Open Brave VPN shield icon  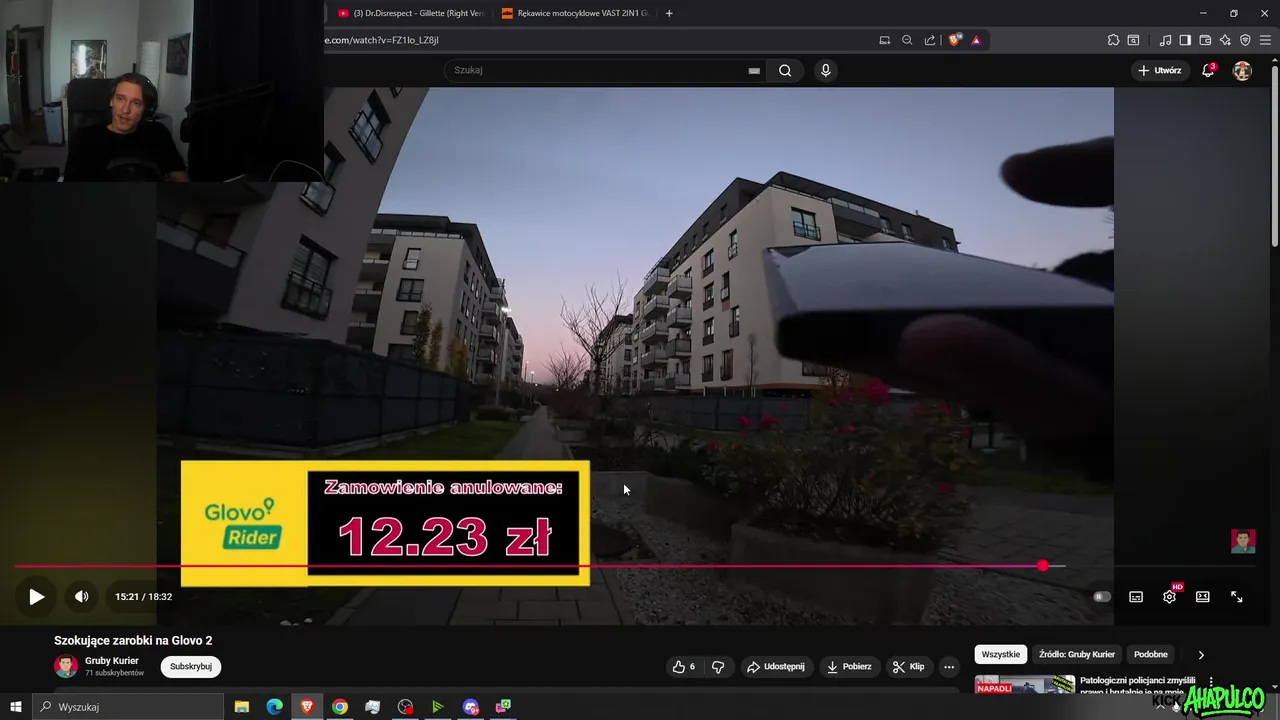[x=1245, y=40]
